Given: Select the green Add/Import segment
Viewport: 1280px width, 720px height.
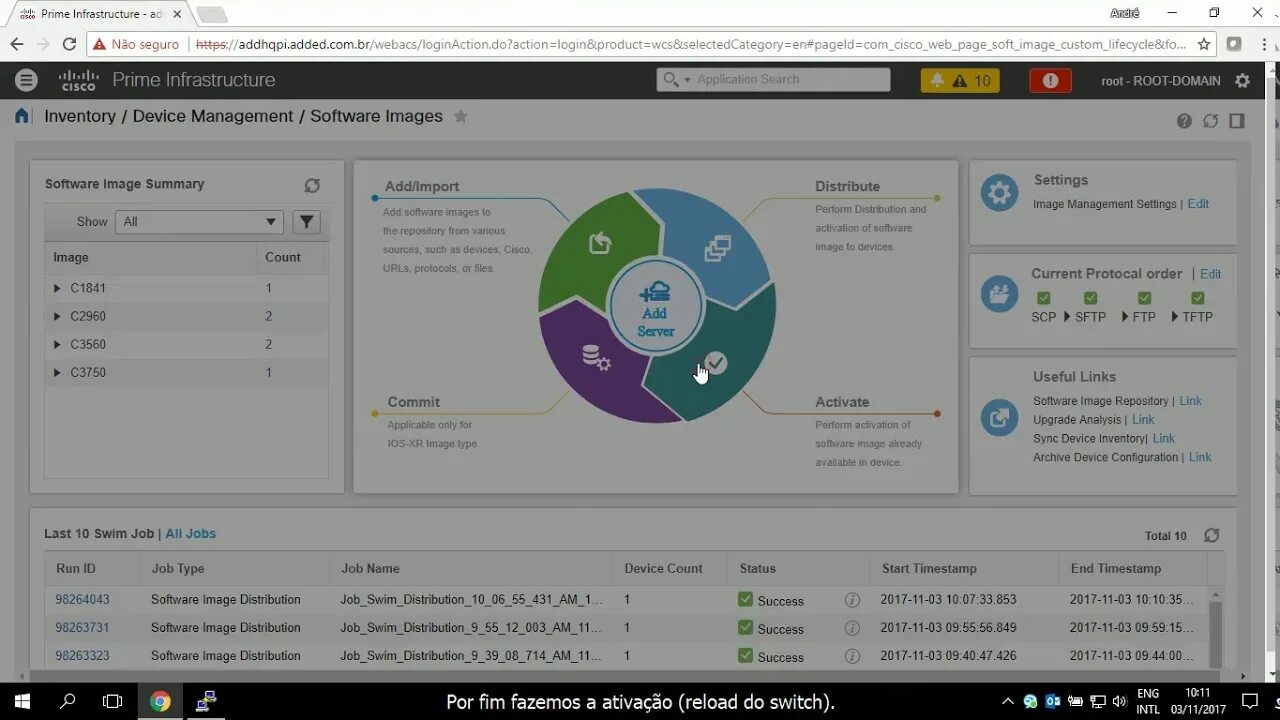Looking at the screenshot, I should [x=598, y=243].
